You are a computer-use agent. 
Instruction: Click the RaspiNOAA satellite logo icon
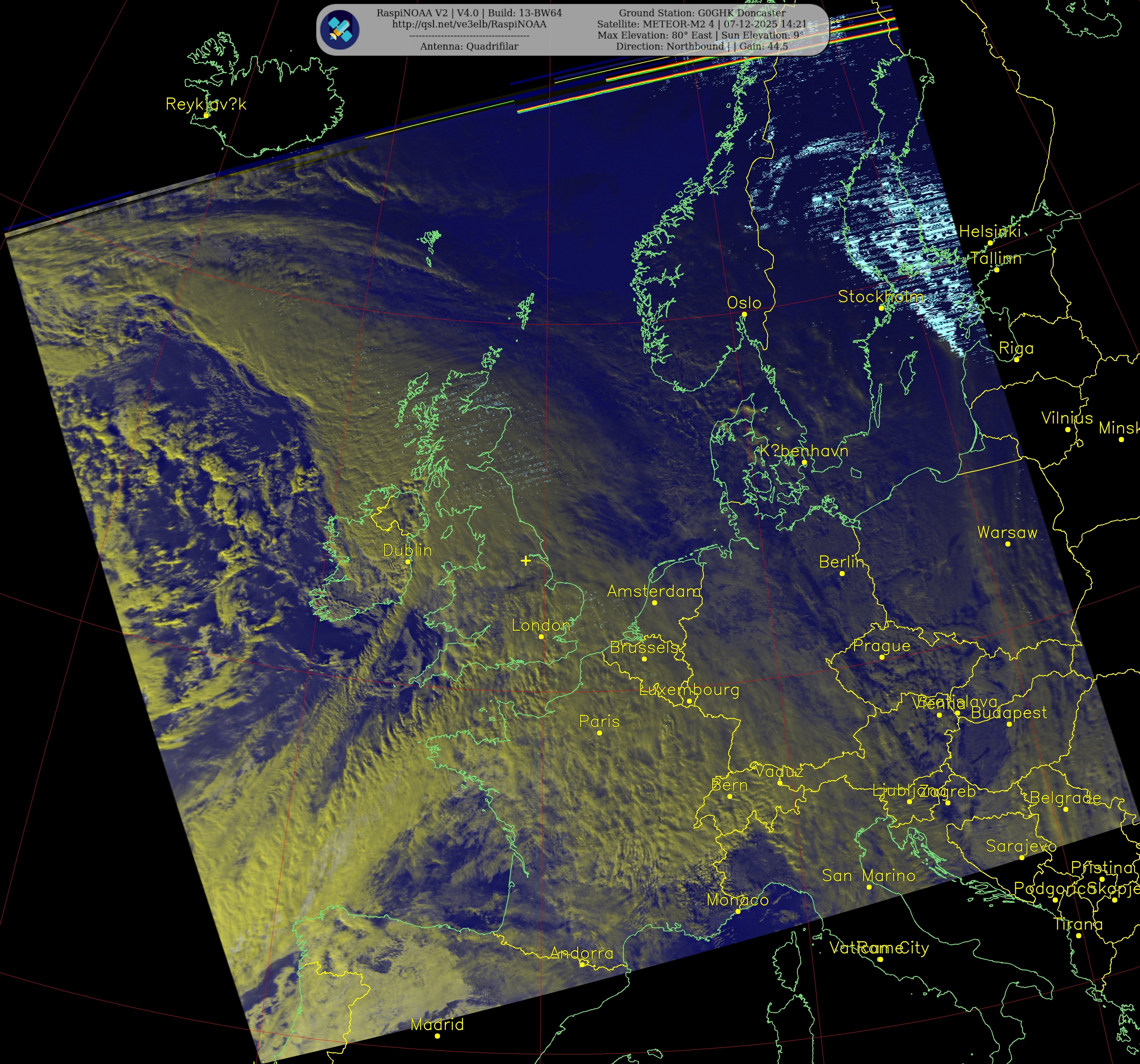[x=340, y=29]
